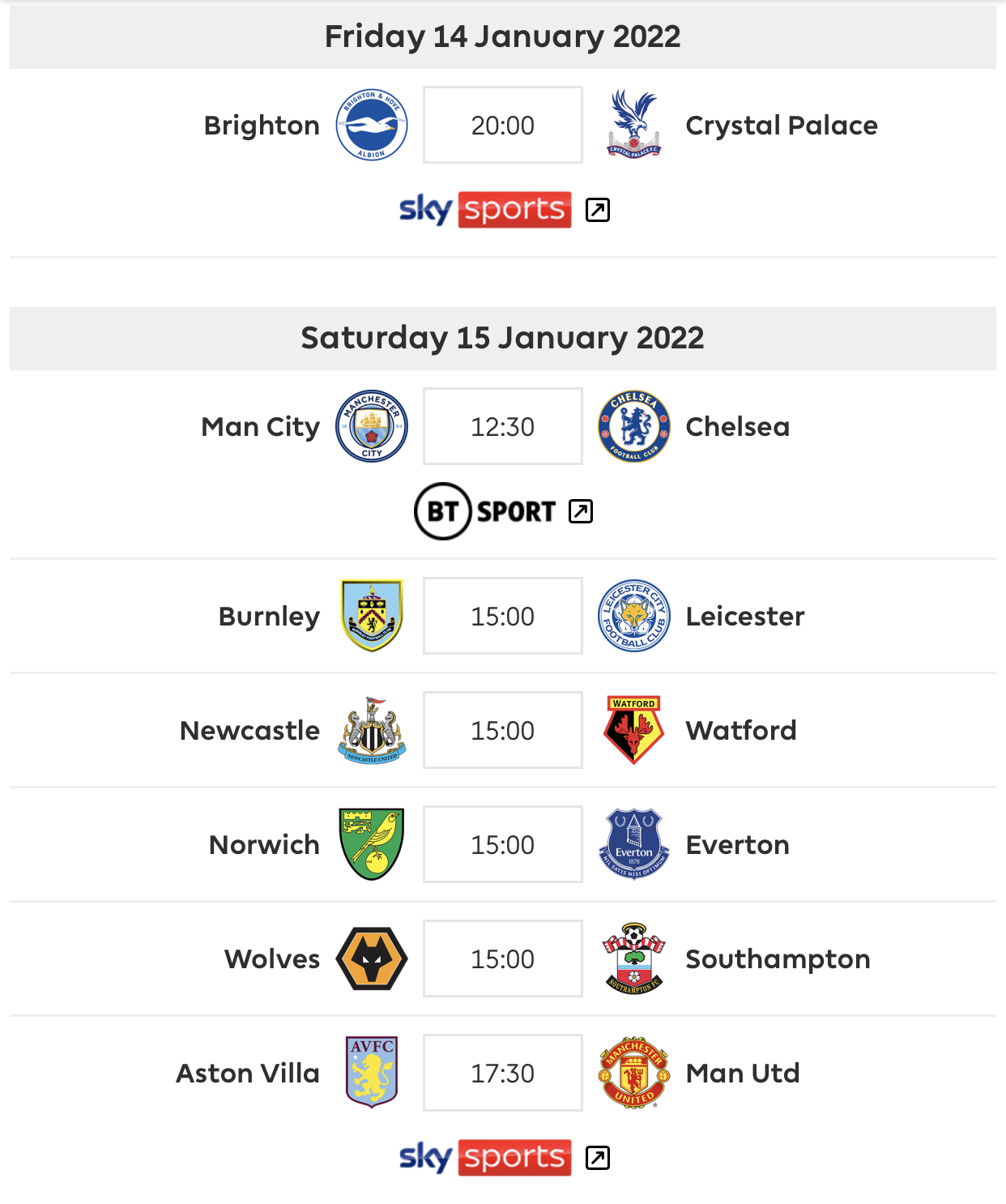
Task: Click the 17:30 Aston Villa kickoff box
Action: [x=503, y=1073]
